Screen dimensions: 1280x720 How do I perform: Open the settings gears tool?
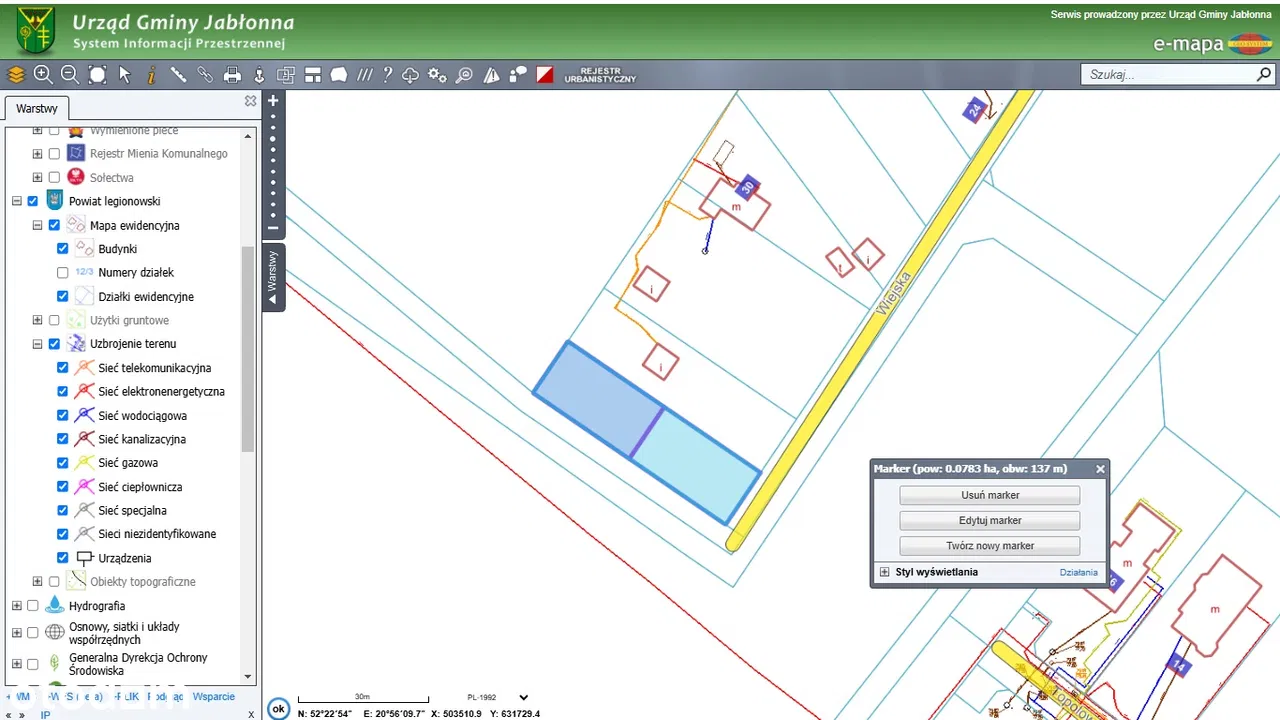click(437, 75)
